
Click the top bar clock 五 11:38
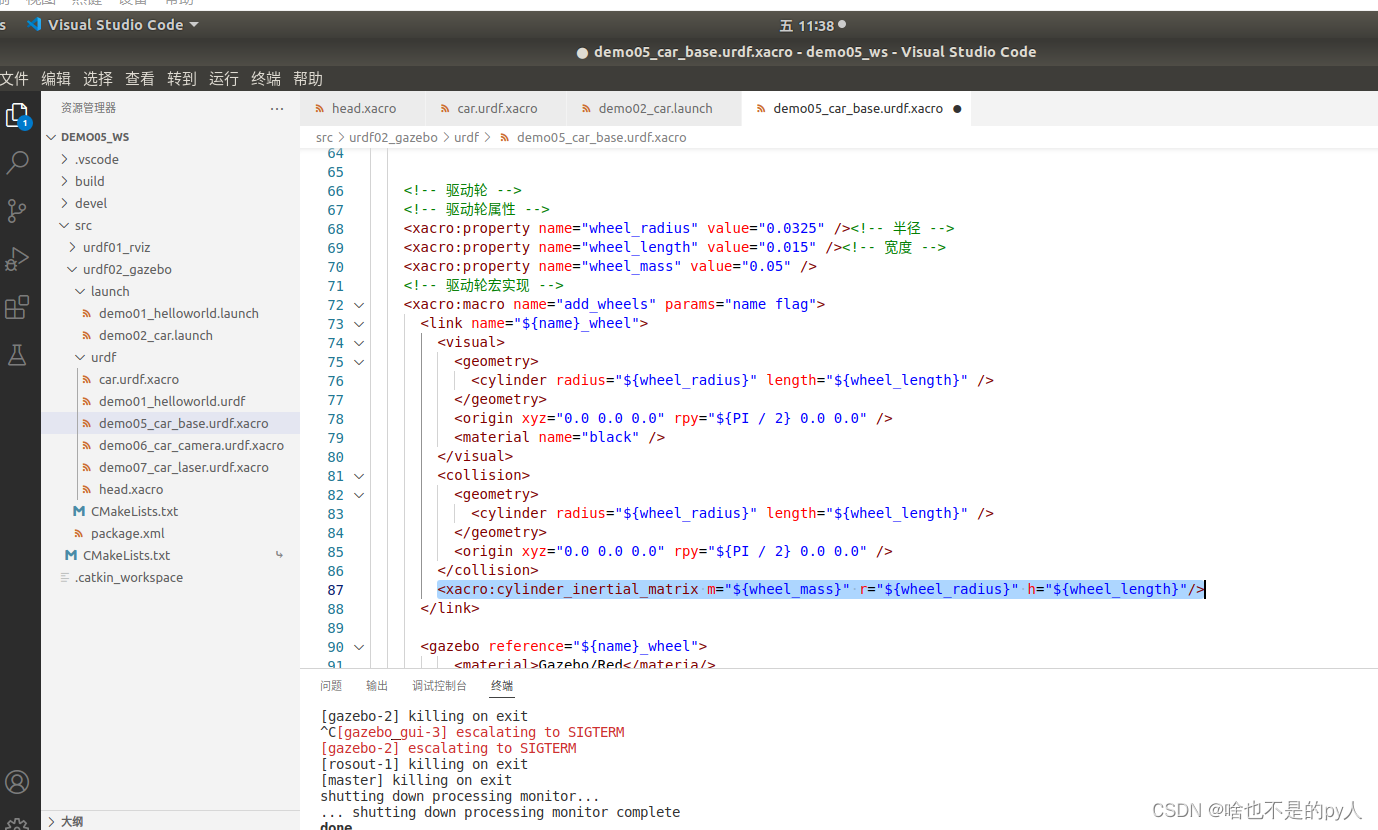tap(806, 25)
